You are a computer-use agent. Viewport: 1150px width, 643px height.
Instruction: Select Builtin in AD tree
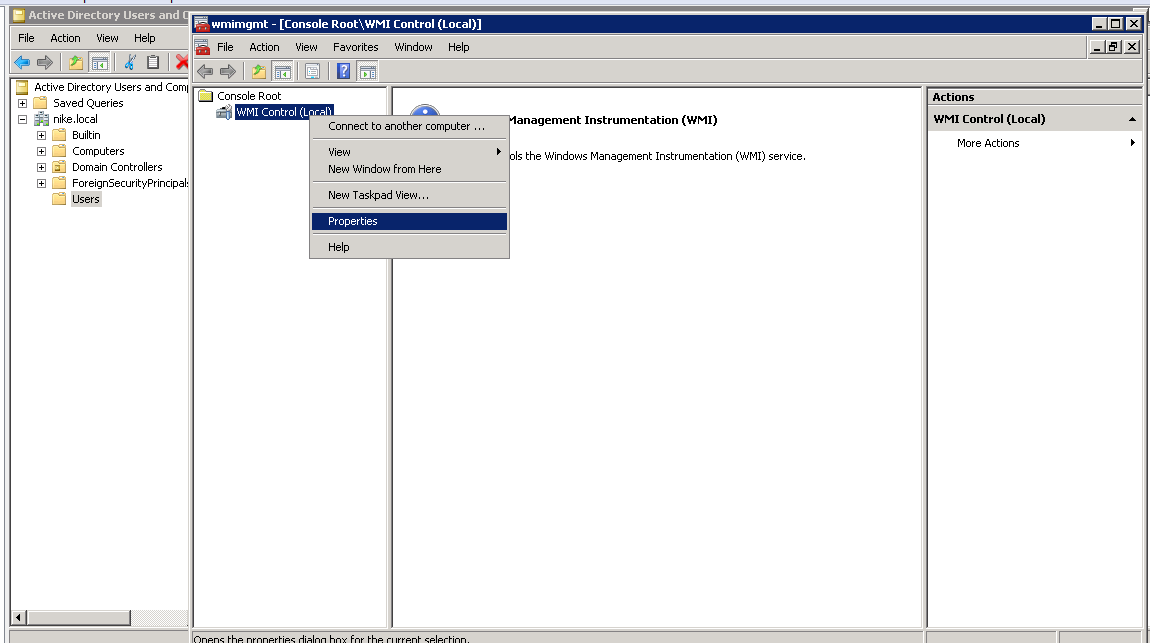(x=87, y=135)
